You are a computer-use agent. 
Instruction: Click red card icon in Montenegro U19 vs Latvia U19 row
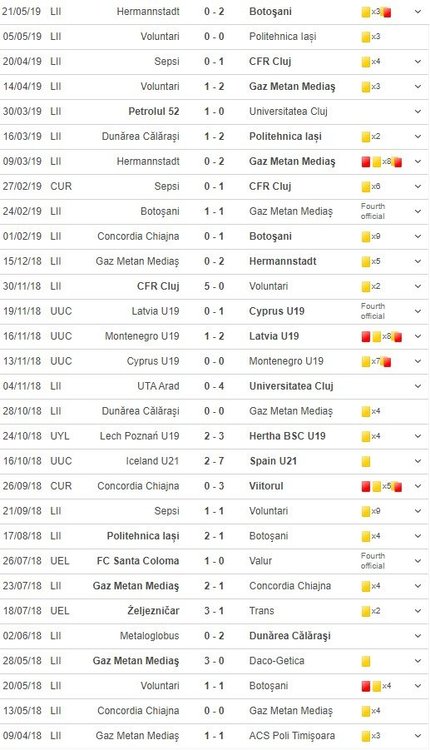click(x=366, y=337)
